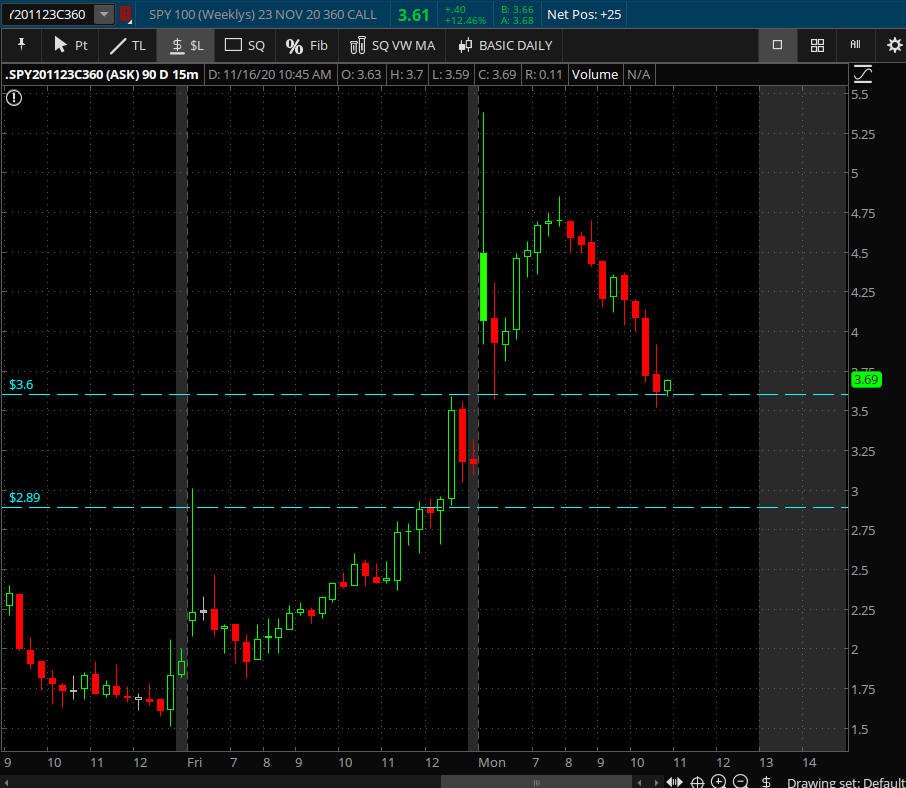Zoom in on the chart time axis
The width and height of the screenshot is (906, 788).
718,782
